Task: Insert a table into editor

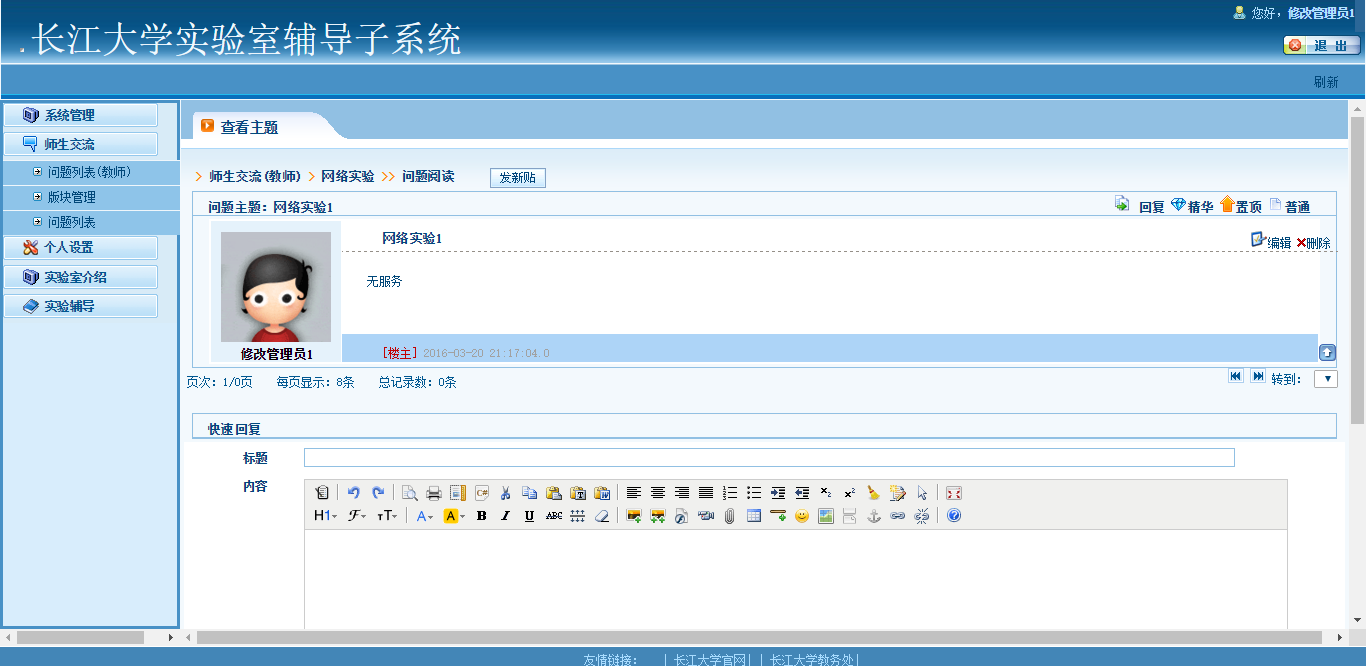Action: tap(754, 516)
